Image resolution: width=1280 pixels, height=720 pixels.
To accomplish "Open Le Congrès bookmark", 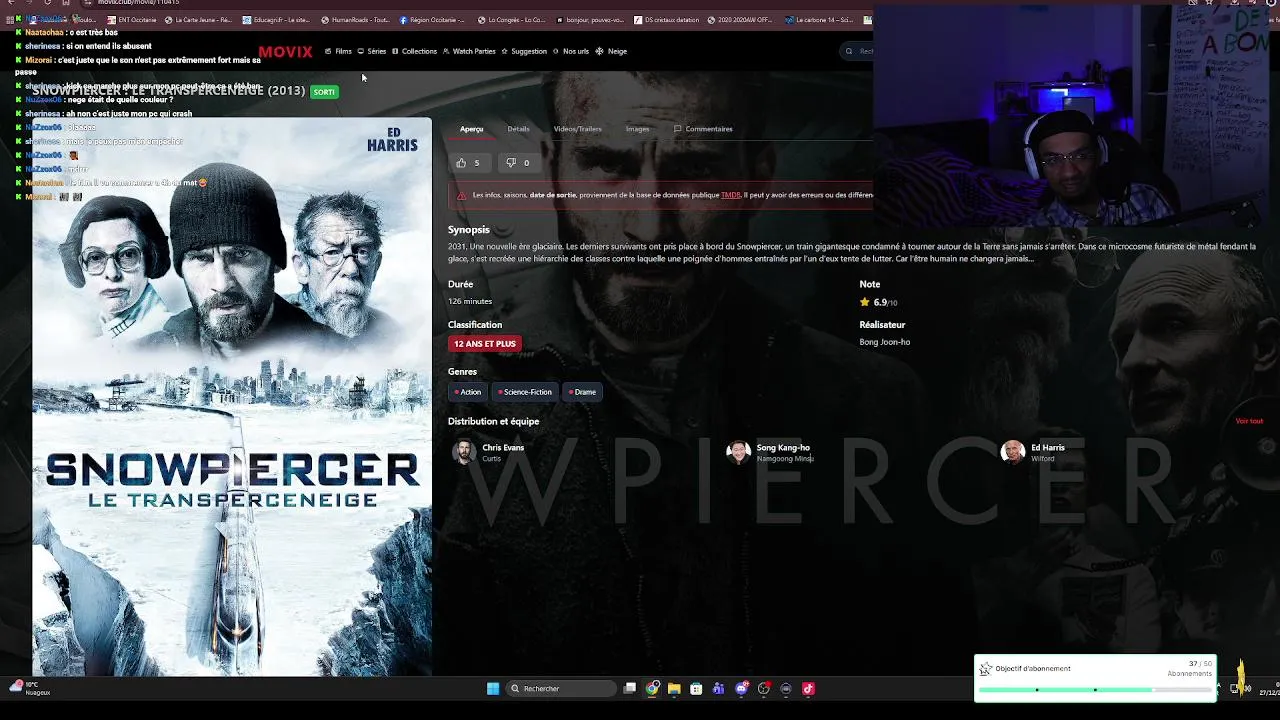I will click(x=512, y=20).
